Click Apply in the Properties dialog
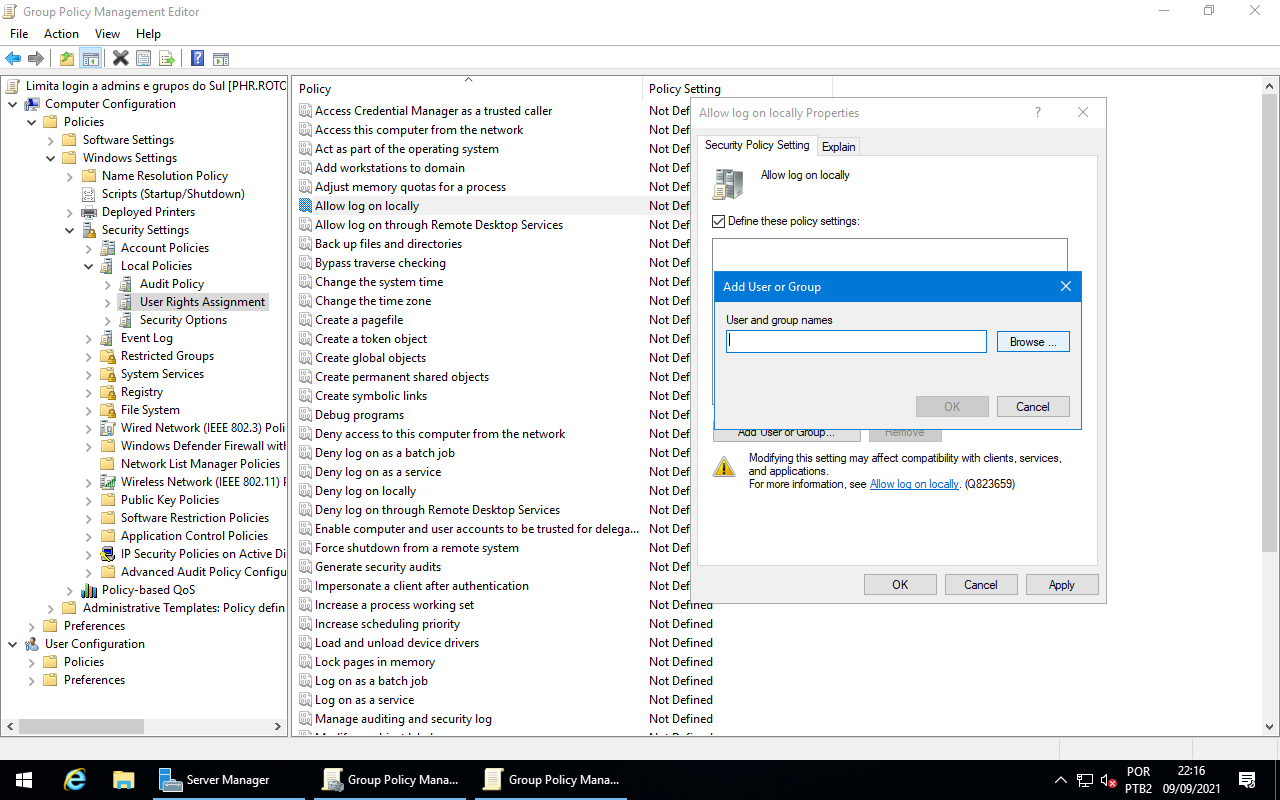The width and height of the screenshot is (1280, 800). coord(1061,585)
